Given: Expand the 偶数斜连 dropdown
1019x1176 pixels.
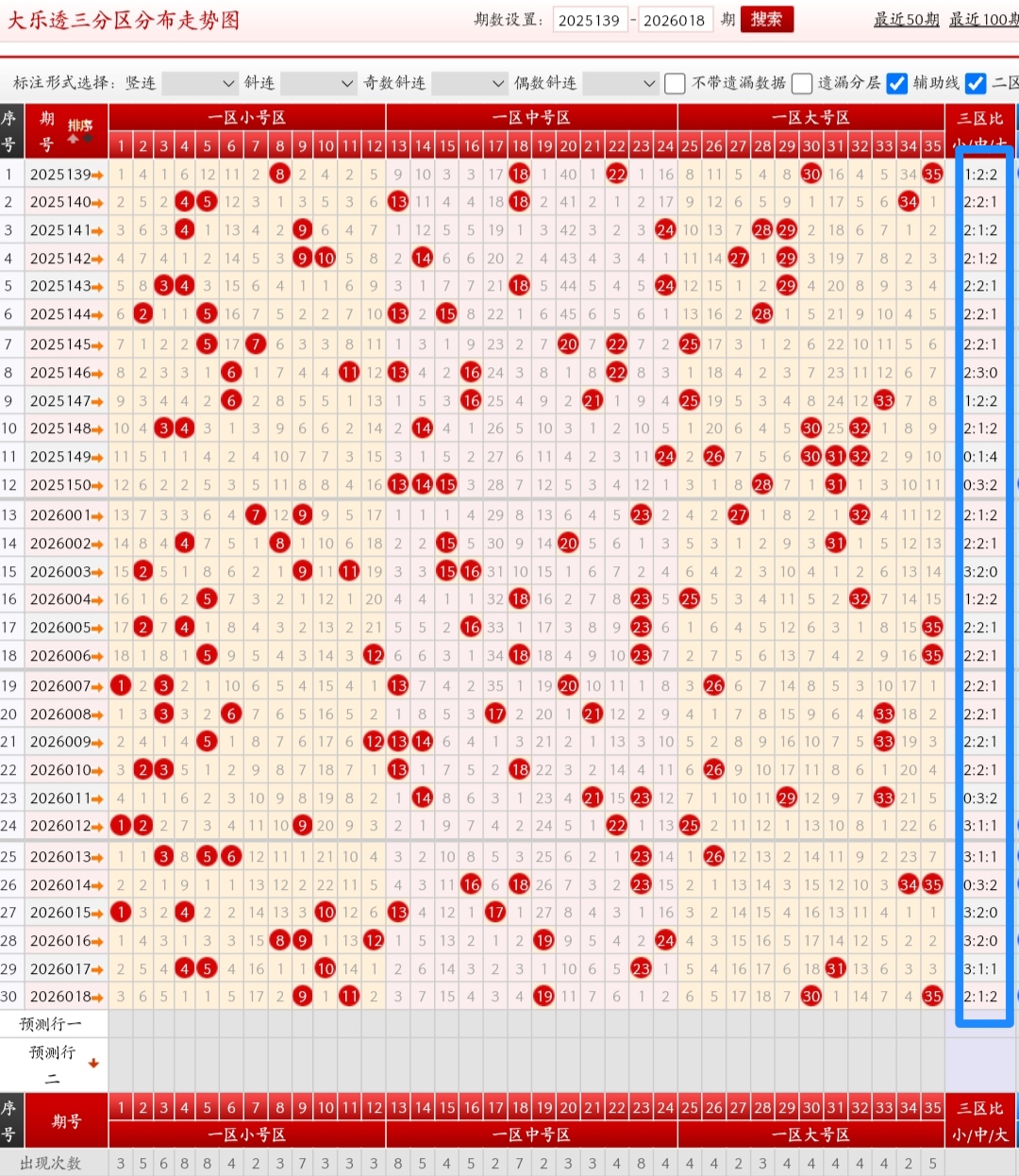Looking at the screenshot, I should pos(620,84).
